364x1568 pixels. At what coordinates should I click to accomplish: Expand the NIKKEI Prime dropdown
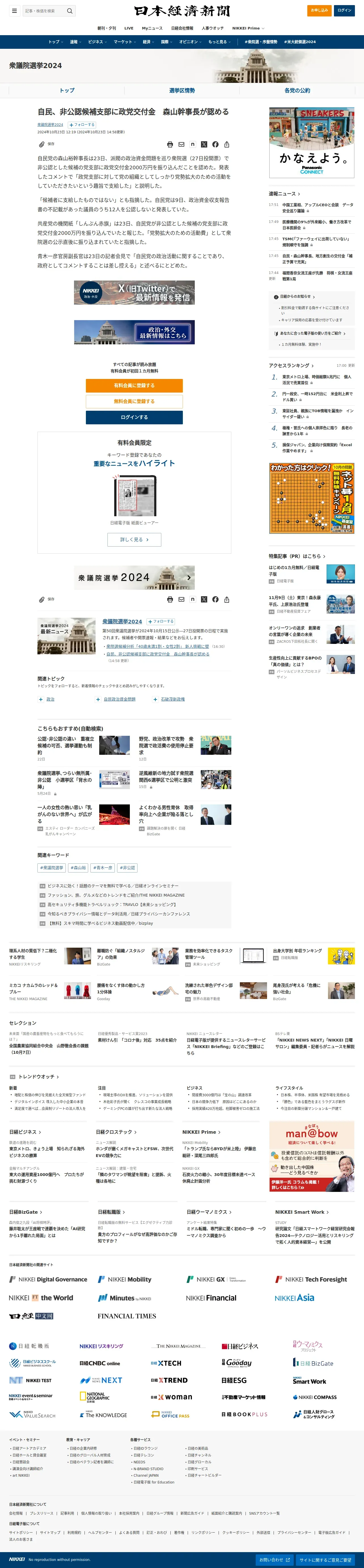click(x=248, y=28)
